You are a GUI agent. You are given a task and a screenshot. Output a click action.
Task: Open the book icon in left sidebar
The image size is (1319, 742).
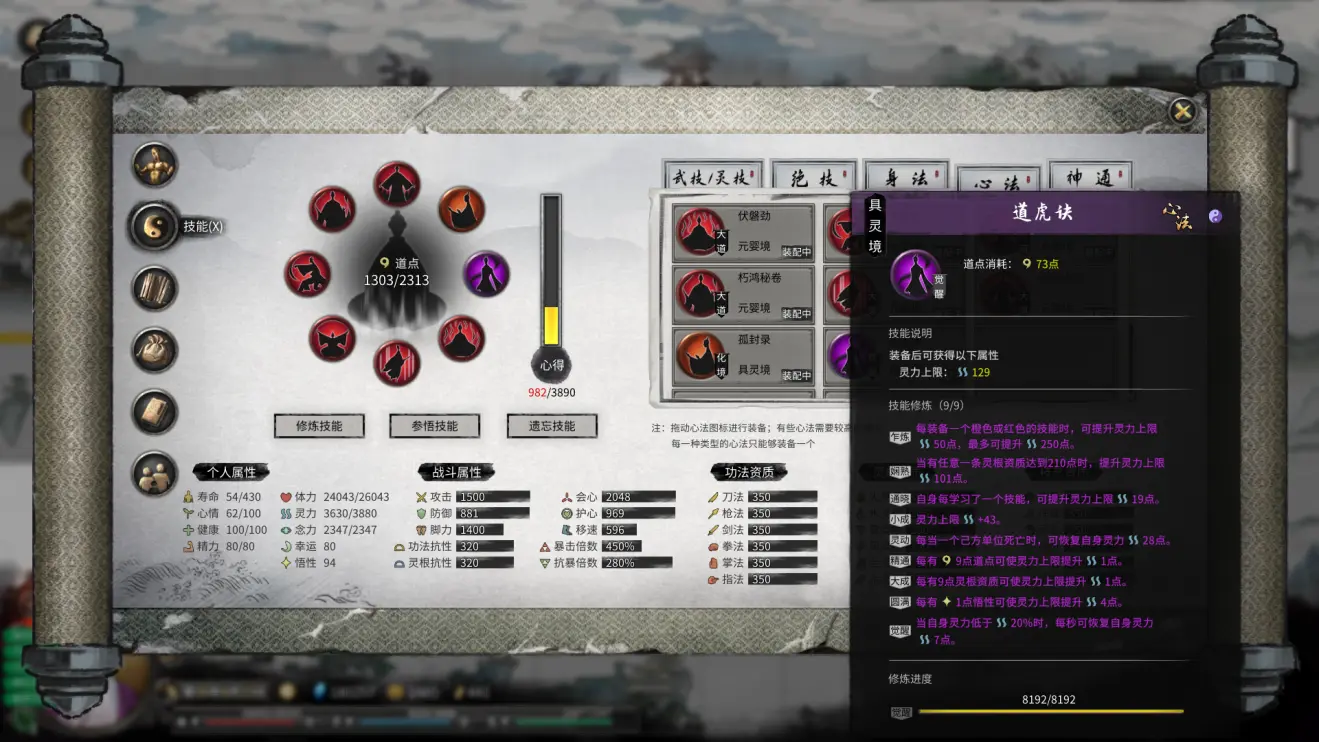(x=155, y=412)
